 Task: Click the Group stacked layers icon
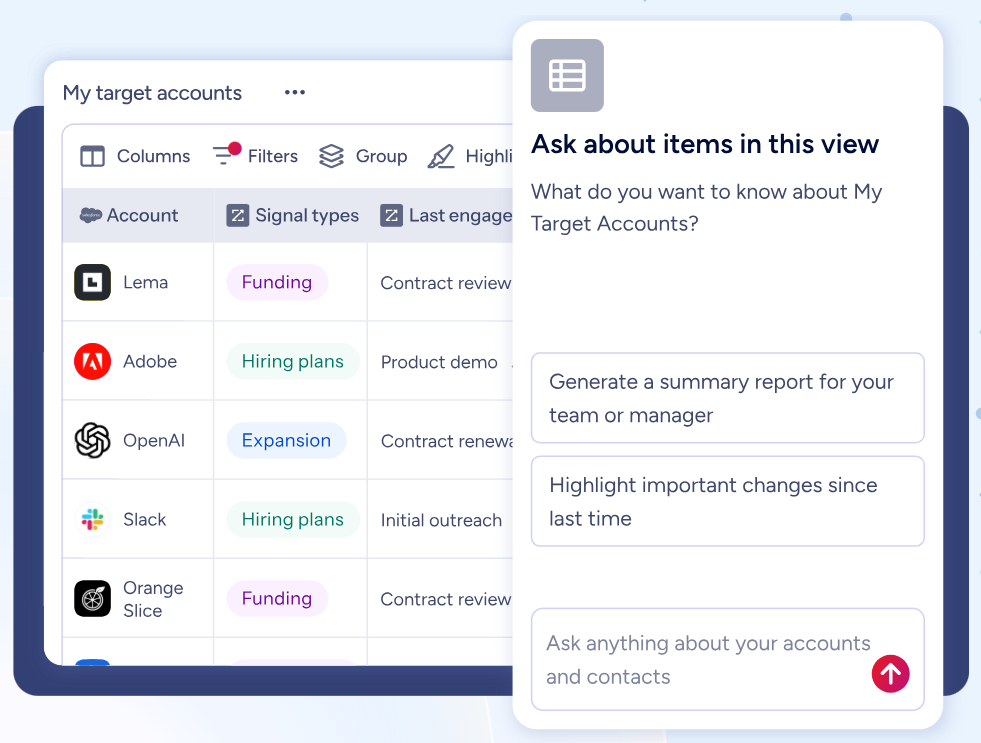(332, 156)
